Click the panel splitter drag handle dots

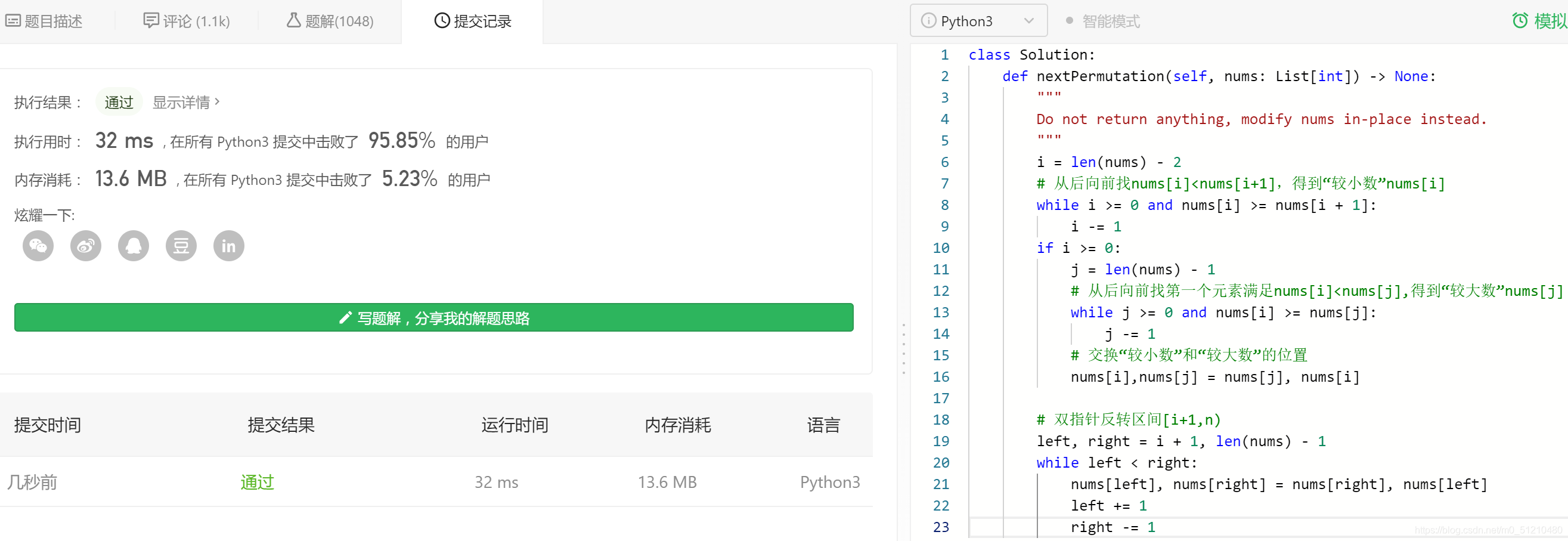coord(903,348)
